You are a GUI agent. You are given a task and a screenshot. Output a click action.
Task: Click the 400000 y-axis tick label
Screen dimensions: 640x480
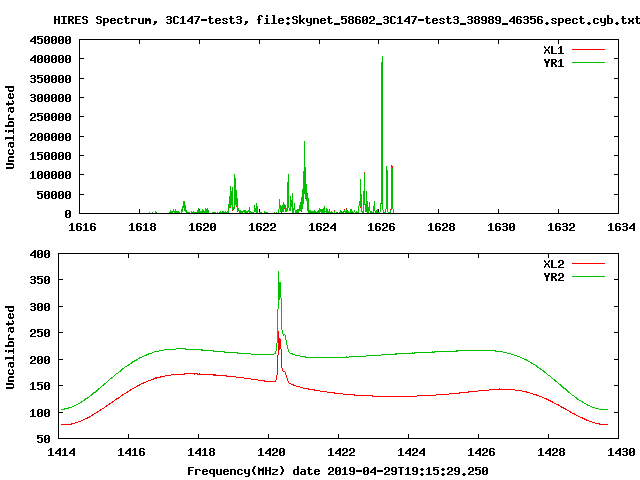(50, 60)
